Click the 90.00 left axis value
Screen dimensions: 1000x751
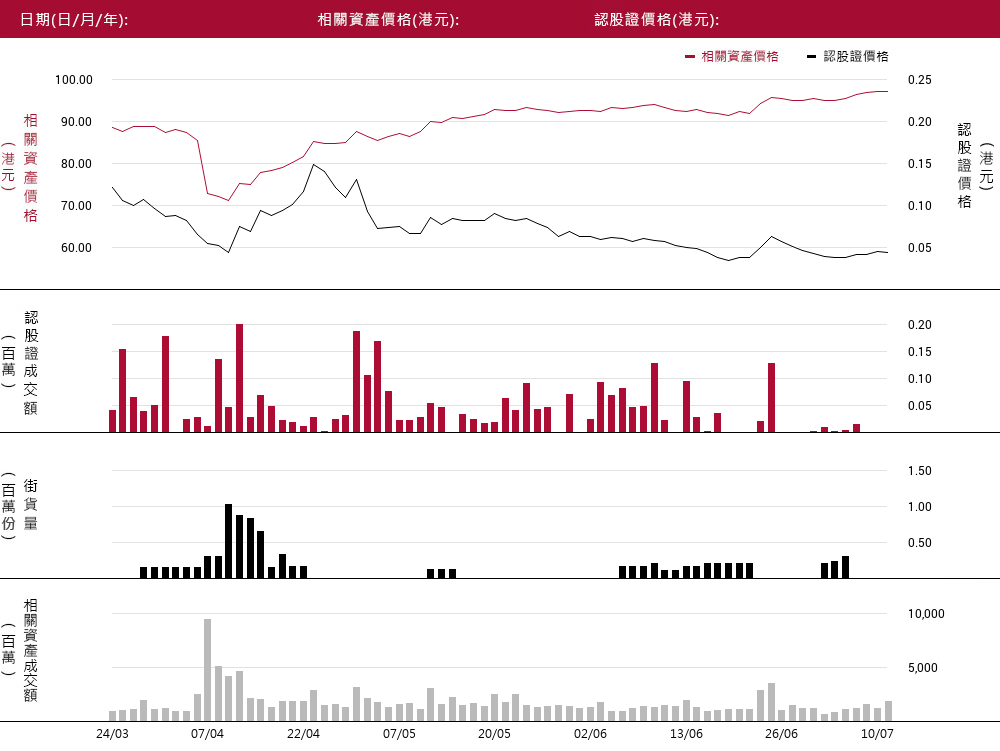[x=77, y=122]
